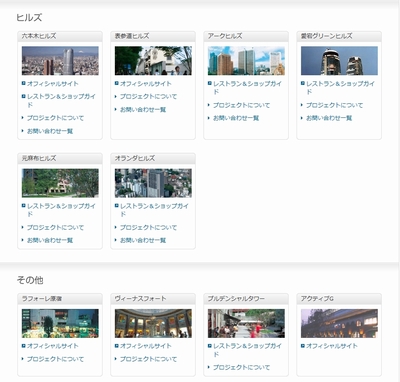
Task: Click the アクティブG card title
Action: click(317, 299)
